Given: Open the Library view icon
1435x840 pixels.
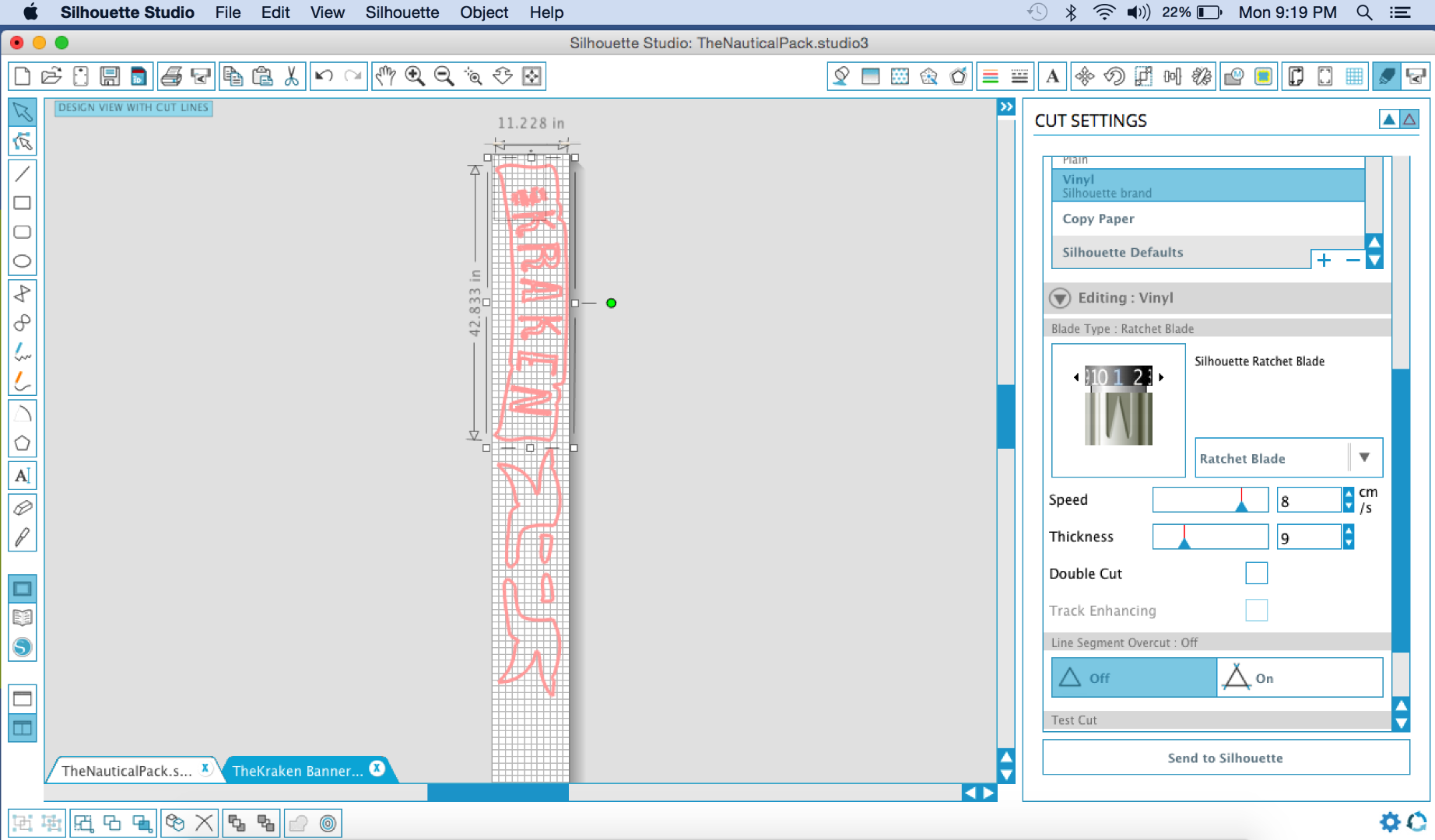Looking at the screenshot, I should (x=22, y=618).
